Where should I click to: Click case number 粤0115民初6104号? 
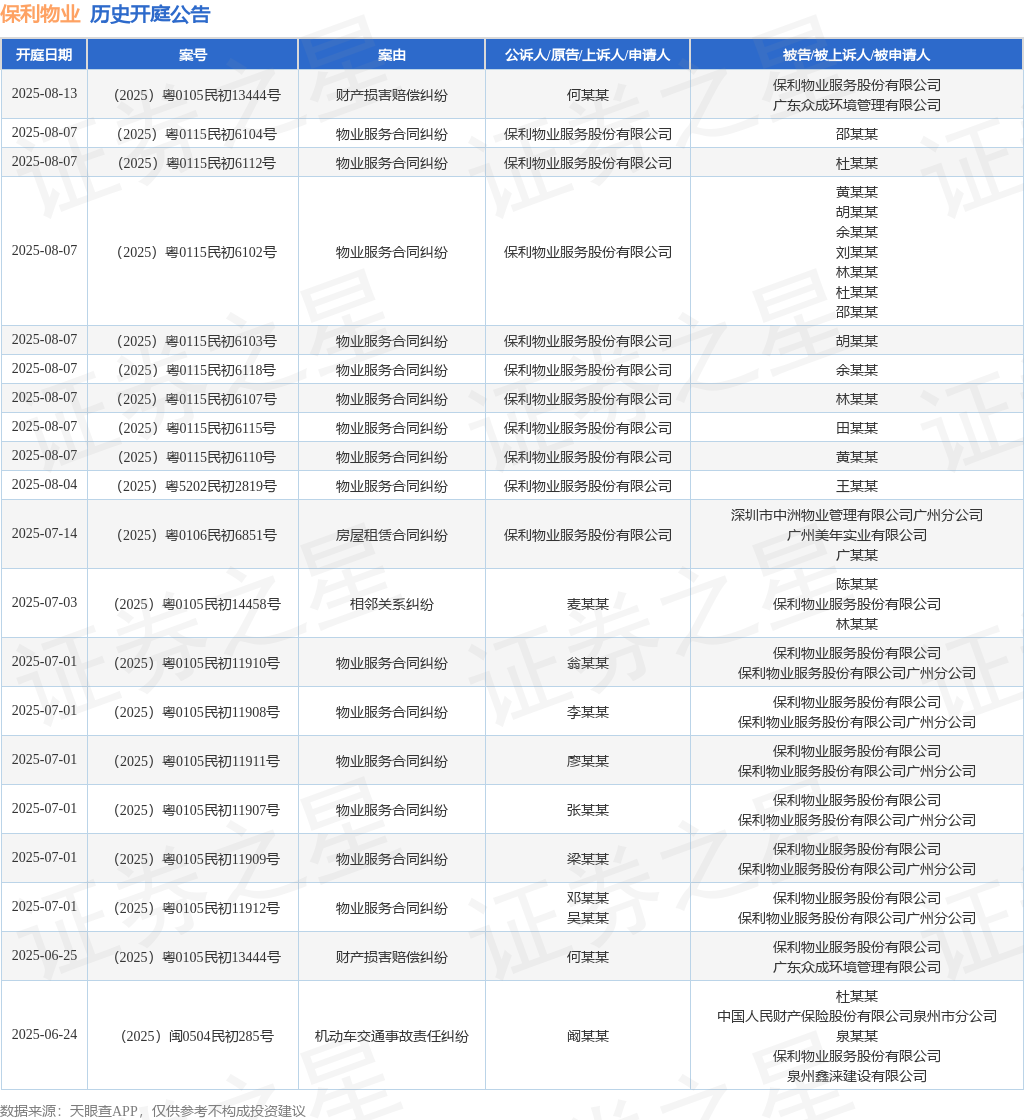coord(197,134)
